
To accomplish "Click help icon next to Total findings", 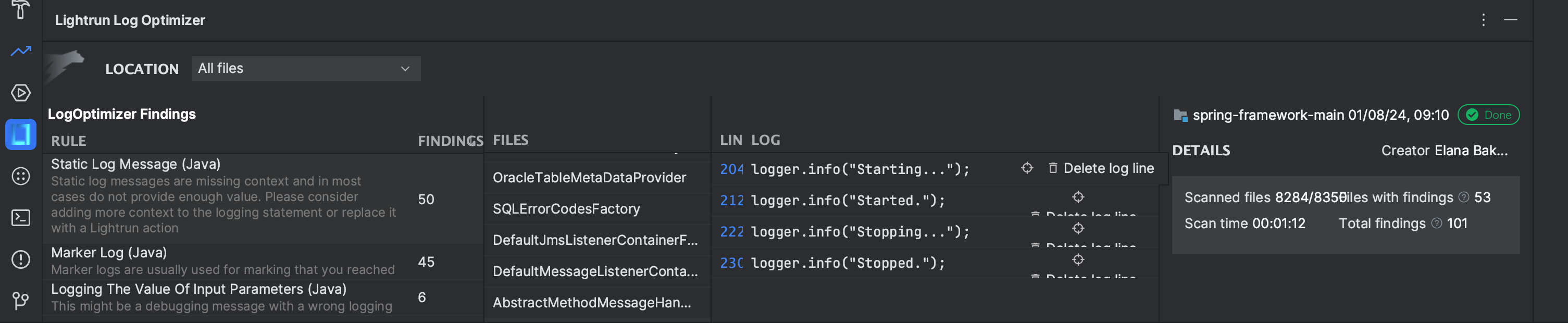I will pyautogui.click(x=1437, y=223).
